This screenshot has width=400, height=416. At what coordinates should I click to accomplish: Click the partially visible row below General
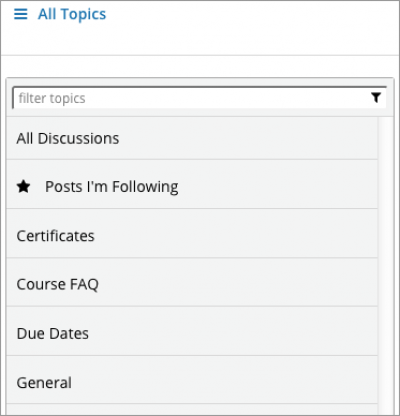192,409
